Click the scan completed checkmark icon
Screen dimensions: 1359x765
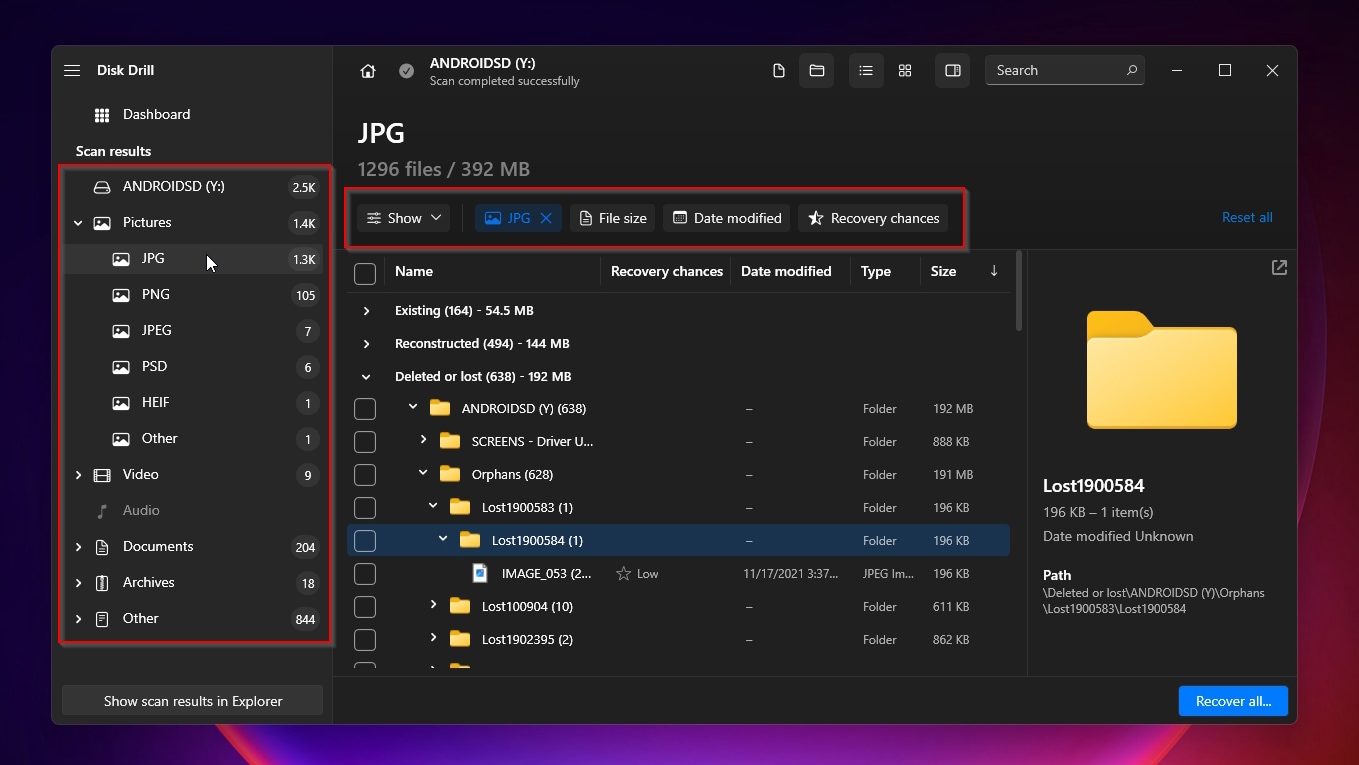point(406,70)
